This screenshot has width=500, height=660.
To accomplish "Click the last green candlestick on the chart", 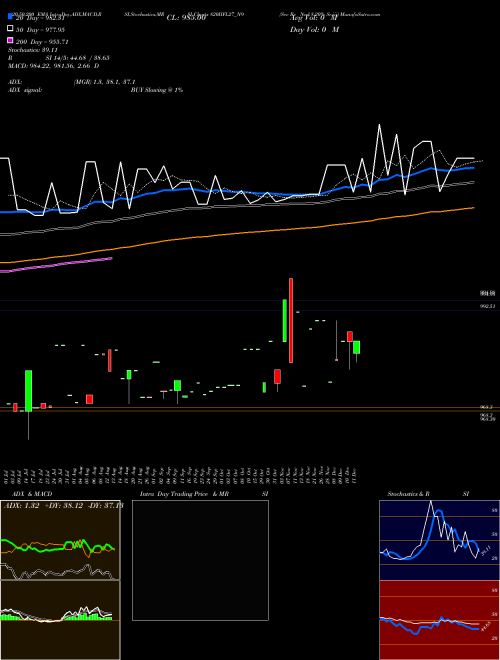I will 356,347.
